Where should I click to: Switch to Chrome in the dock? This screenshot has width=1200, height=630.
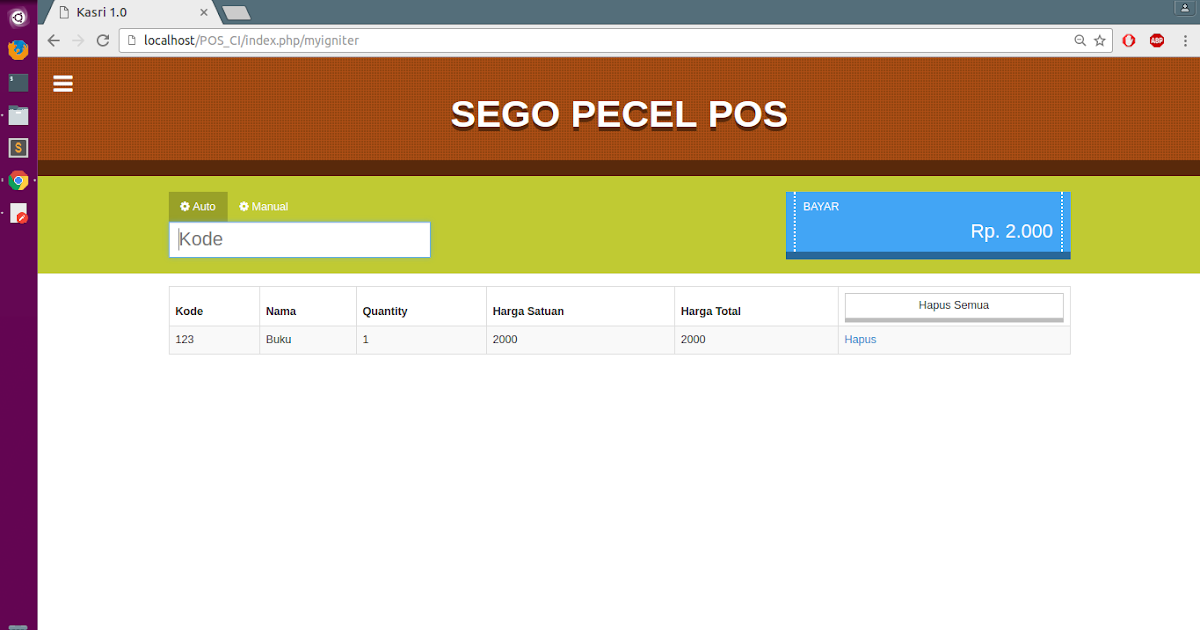click(18, 181)
